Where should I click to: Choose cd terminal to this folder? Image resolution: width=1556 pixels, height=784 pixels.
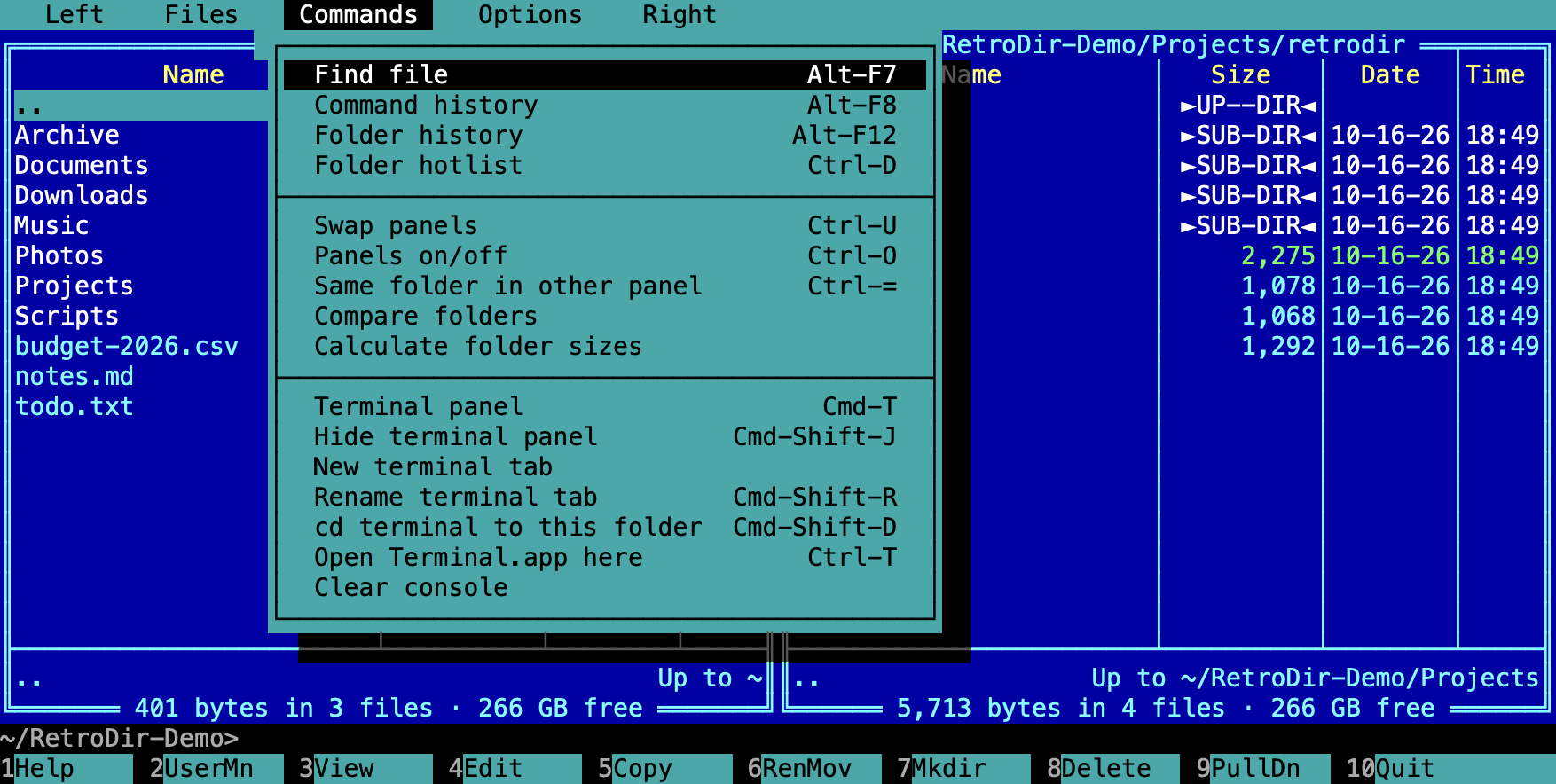coord(605,528)
